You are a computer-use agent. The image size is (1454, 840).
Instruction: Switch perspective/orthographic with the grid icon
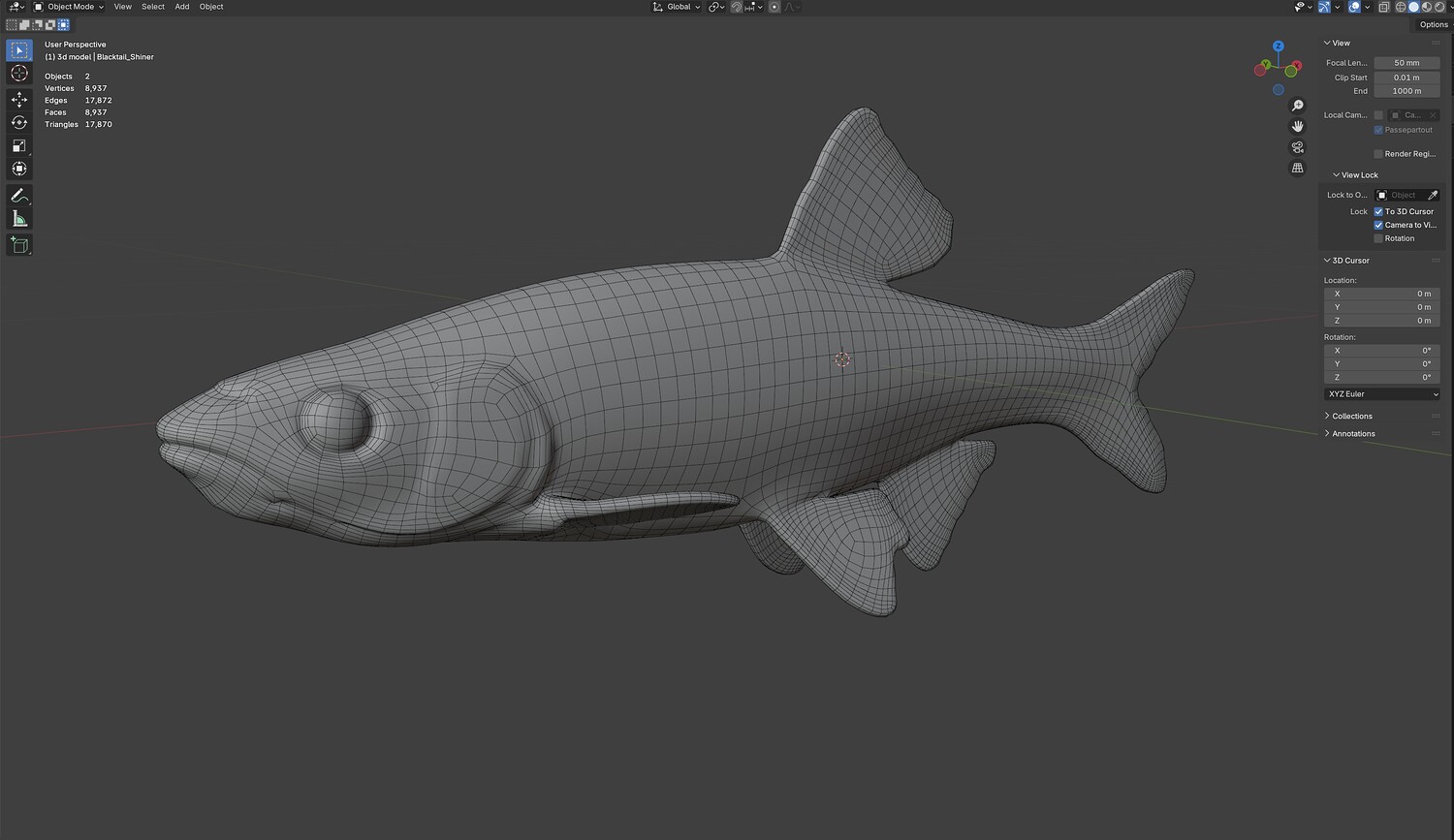coord(1298,168)
